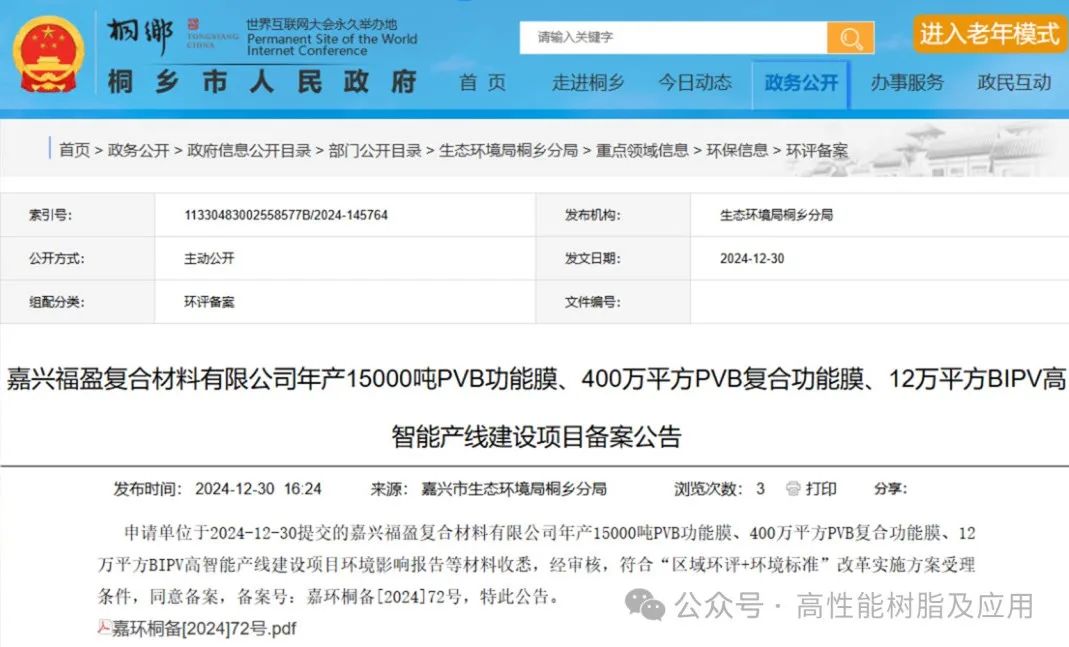Click 生态环境局桐乡分局 breadcrumb link
1069x647 pixels.
[x=509, y=150]
